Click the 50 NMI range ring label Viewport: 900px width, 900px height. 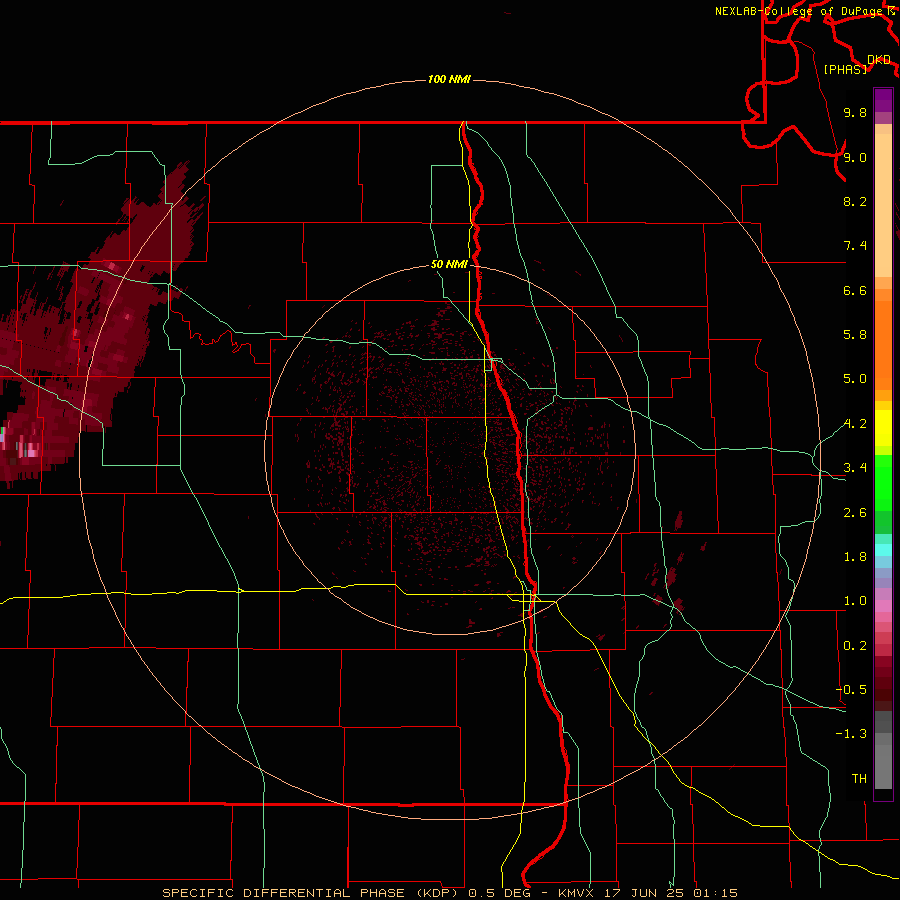click(449, 264)
